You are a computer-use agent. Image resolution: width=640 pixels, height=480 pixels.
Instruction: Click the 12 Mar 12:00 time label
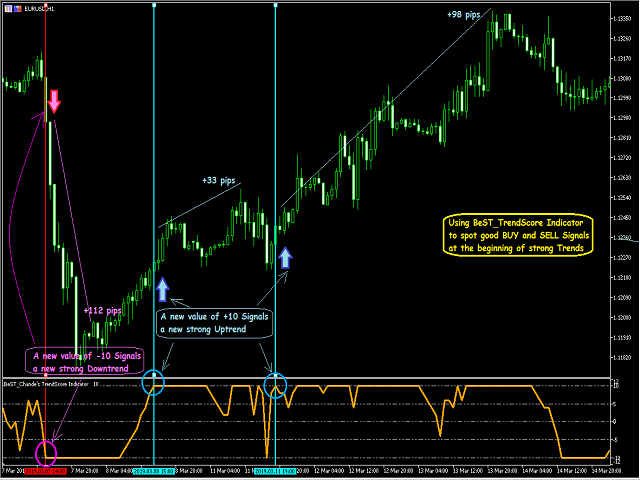[x=363, y=471]
